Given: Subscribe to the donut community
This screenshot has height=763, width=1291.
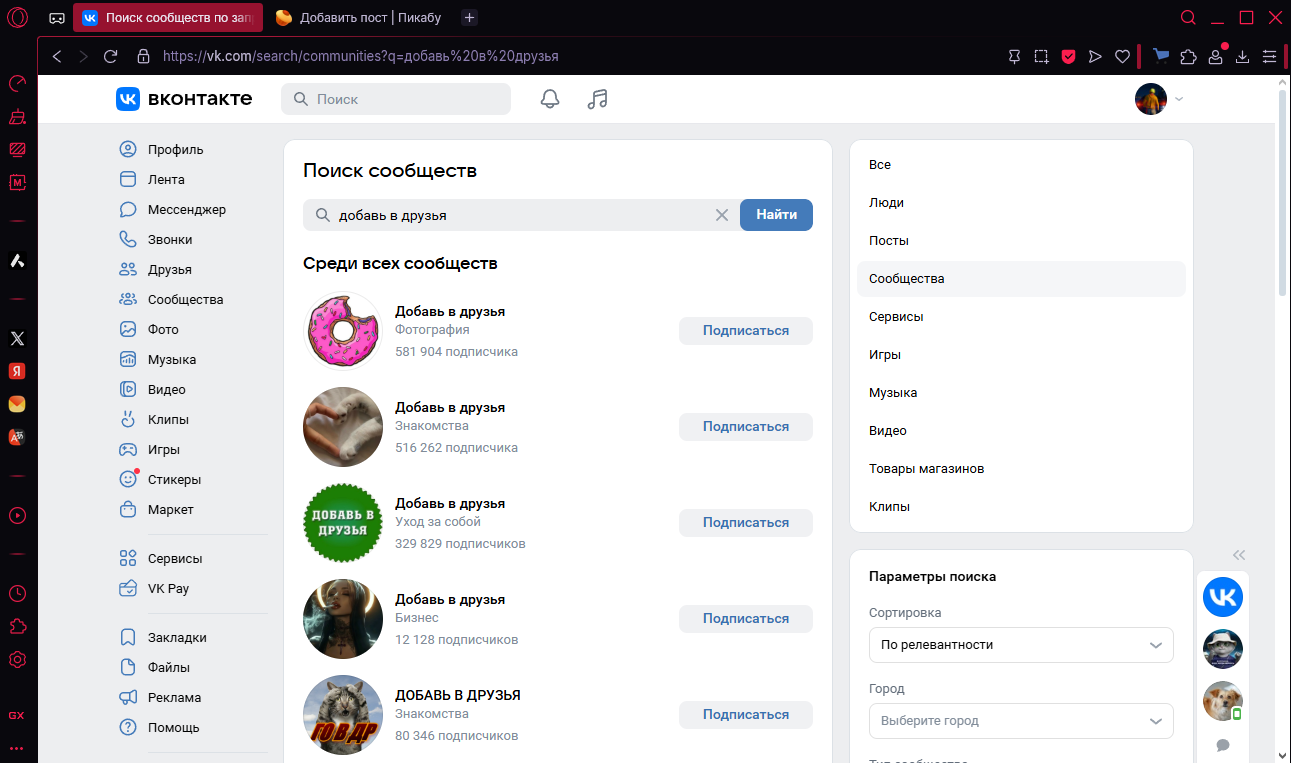Looking at the screenshot, I should (745, 331).
